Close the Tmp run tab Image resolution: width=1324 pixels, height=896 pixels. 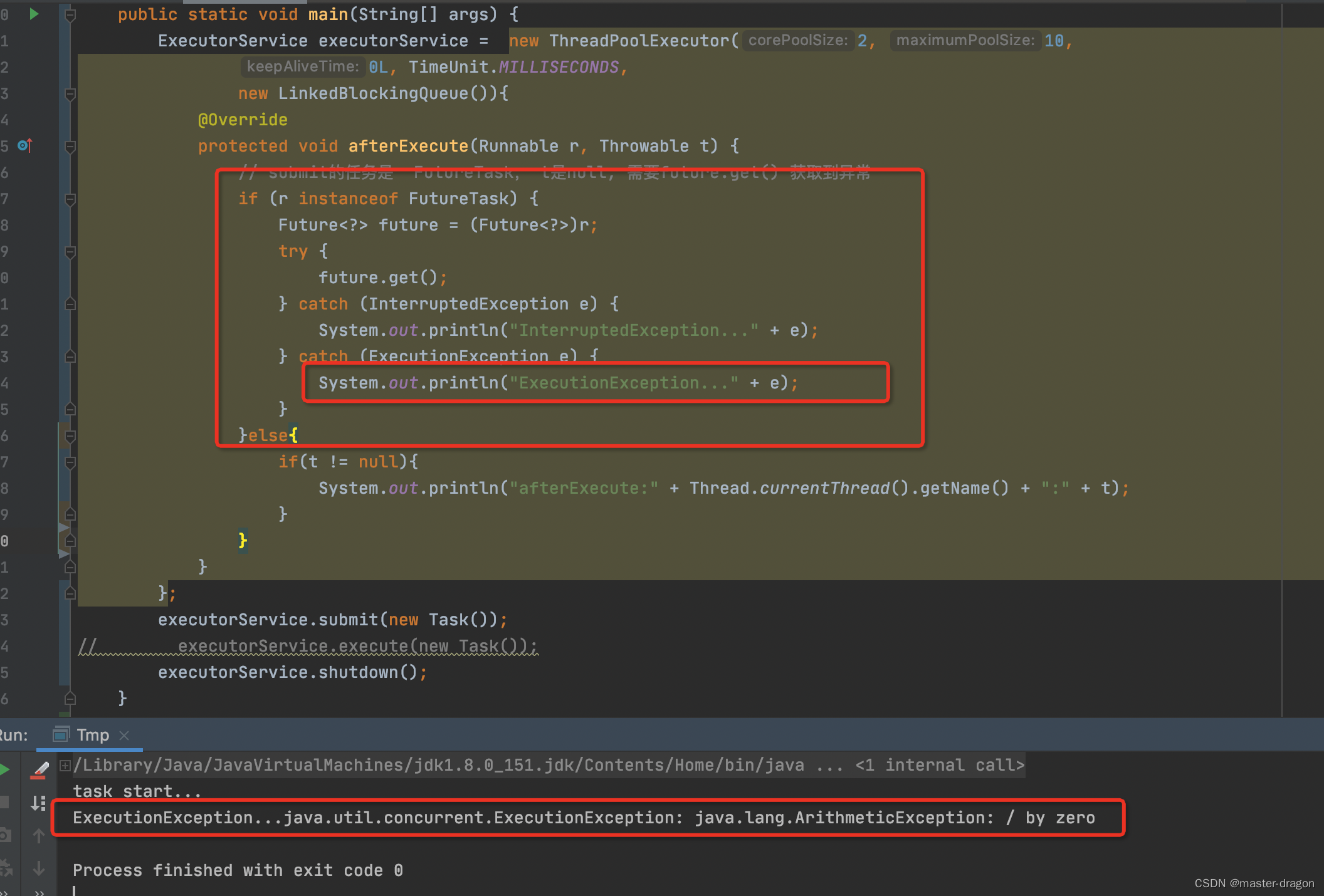[124, 735]
